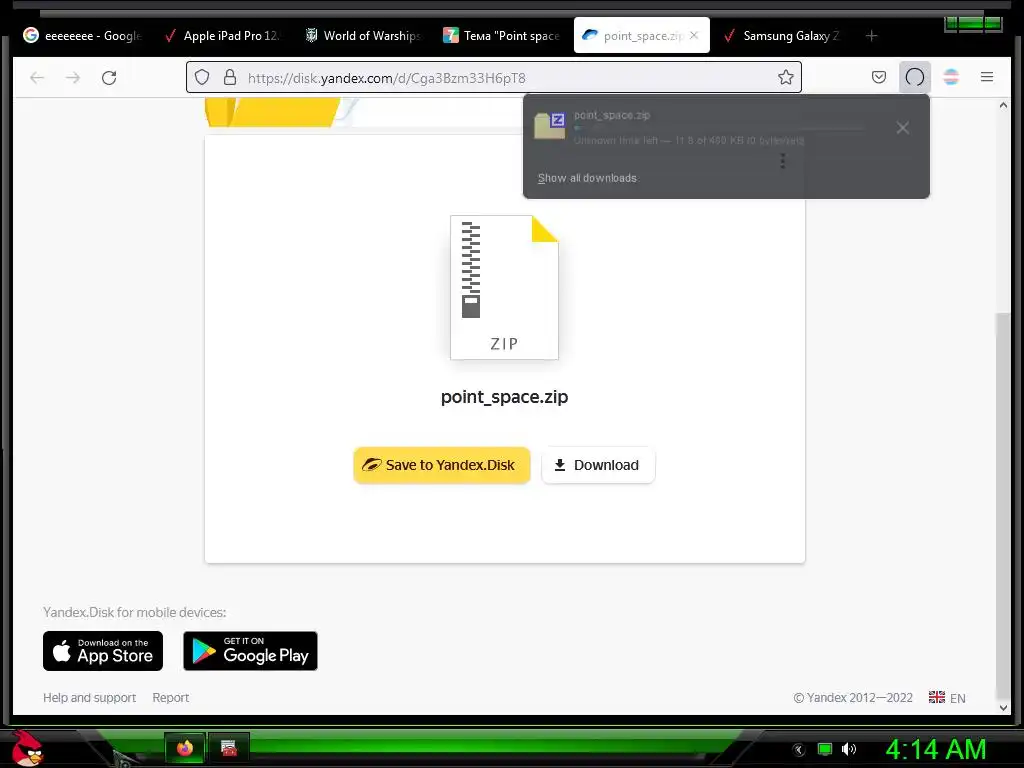
Task: Open the Google Play badge
Action: pos(250,651)
